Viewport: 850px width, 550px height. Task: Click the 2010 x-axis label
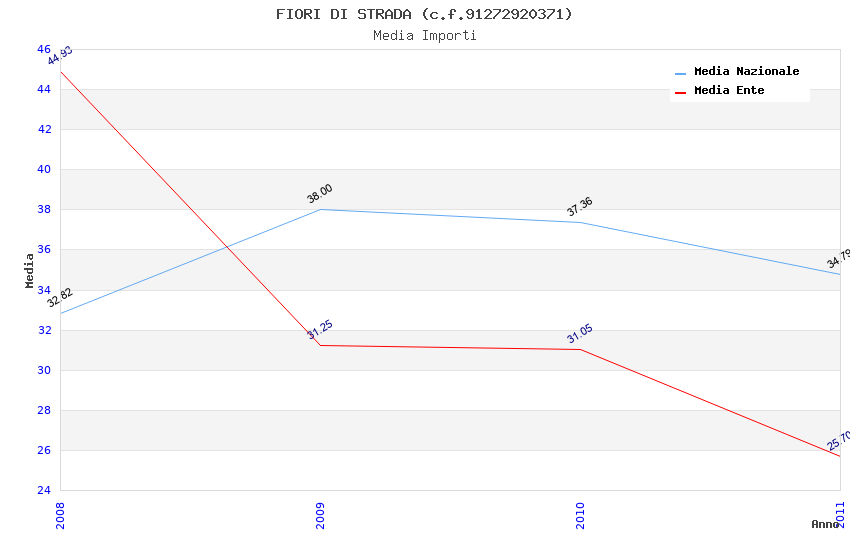(x=580, y=515)
